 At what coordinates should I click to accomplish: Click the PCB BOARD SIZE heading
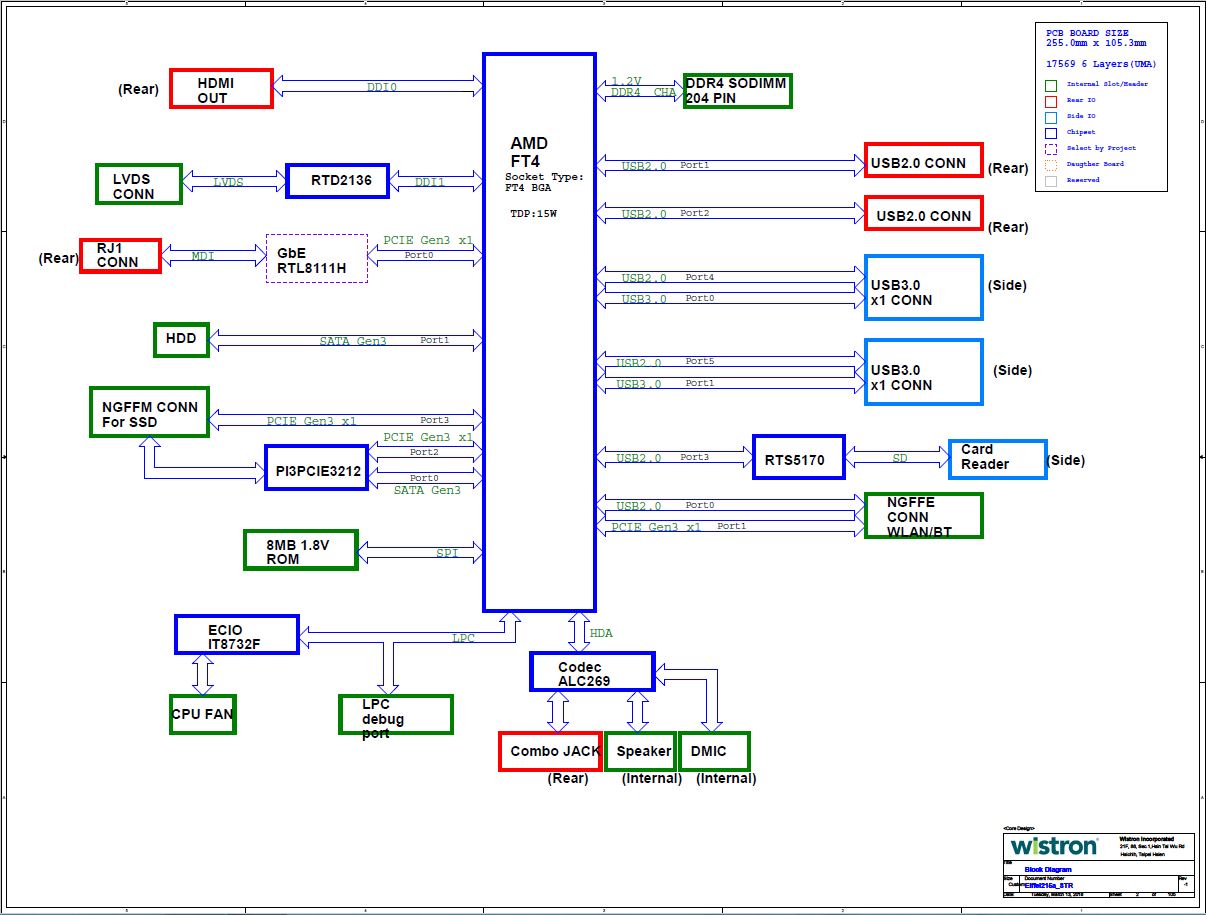point(1086,34)
